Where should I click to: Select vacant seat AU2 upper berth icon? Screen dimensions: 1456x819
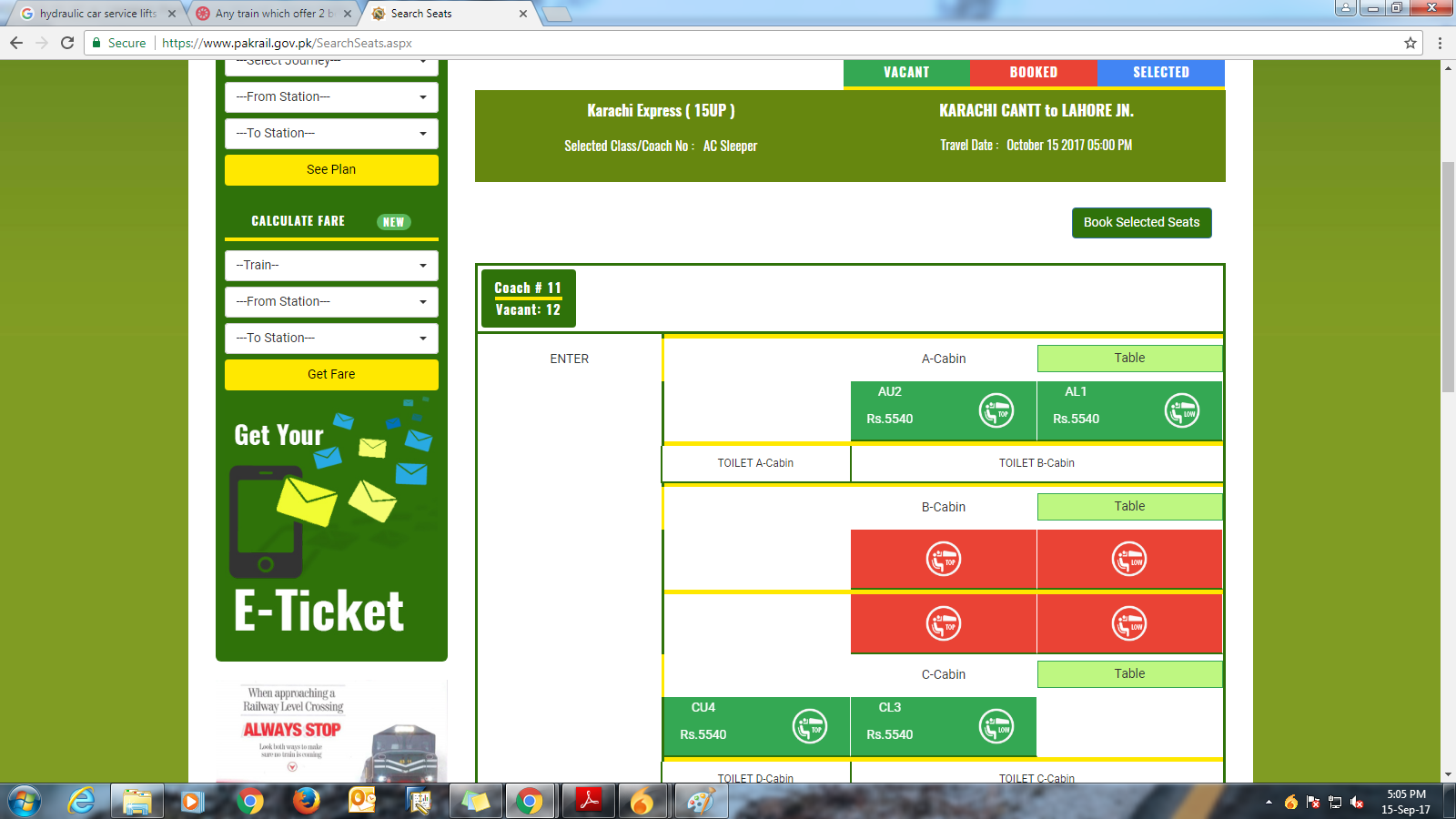996,411
